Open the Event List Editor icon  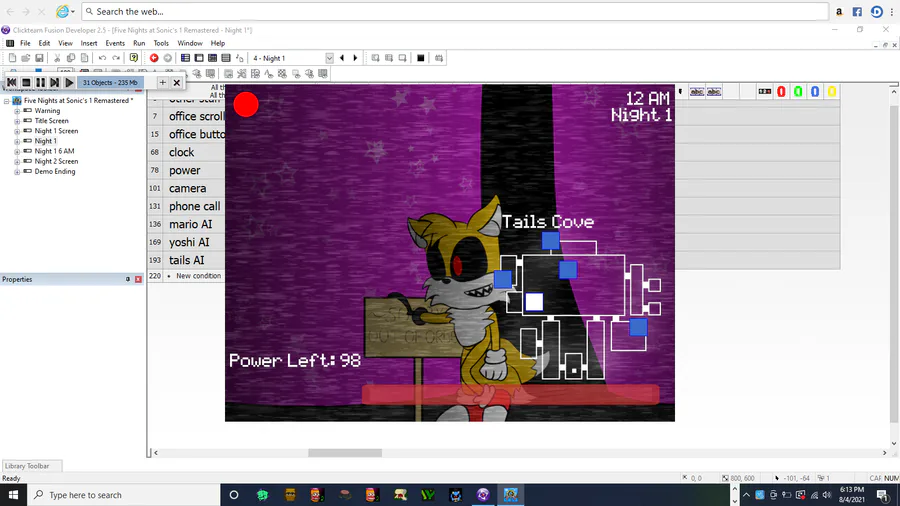(226, 58)
